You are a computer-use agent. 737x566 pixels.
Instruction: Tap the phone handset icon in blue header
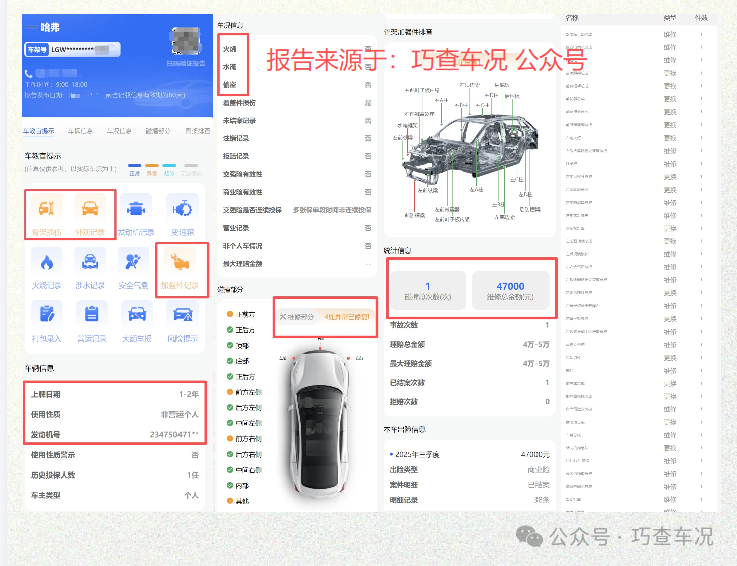point(29,73)
